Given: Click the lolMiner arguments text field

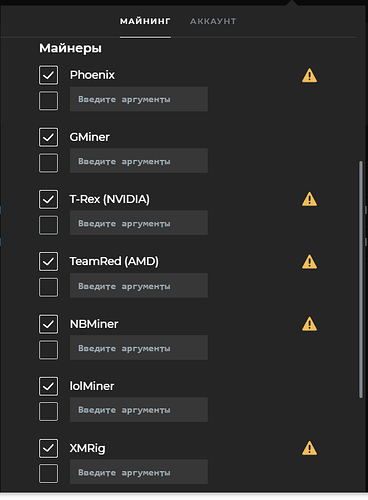Looking at the screenshot, I should [x=139, y=410].
